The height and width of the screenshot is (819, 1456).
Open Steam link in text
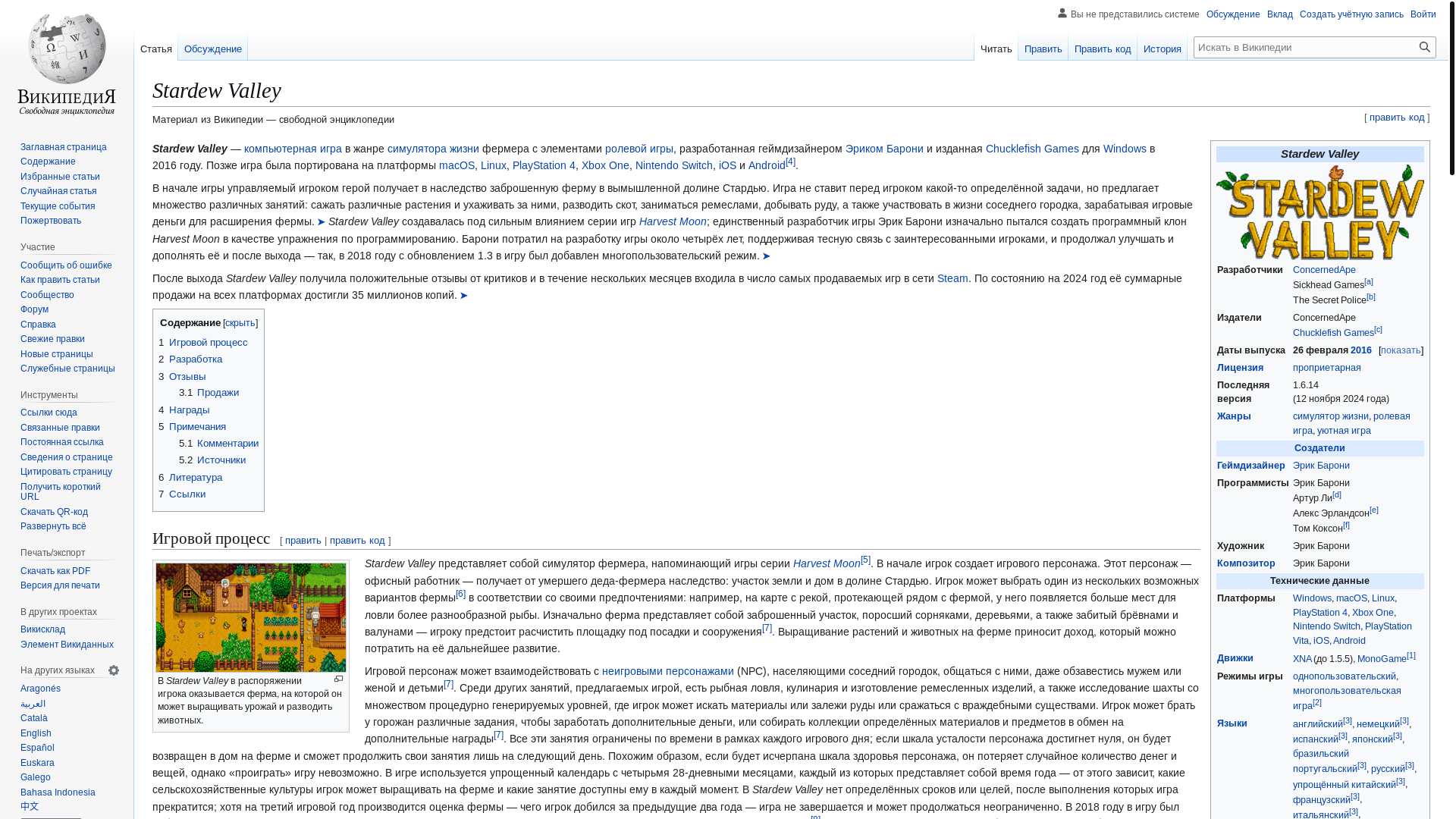(952, 278)
